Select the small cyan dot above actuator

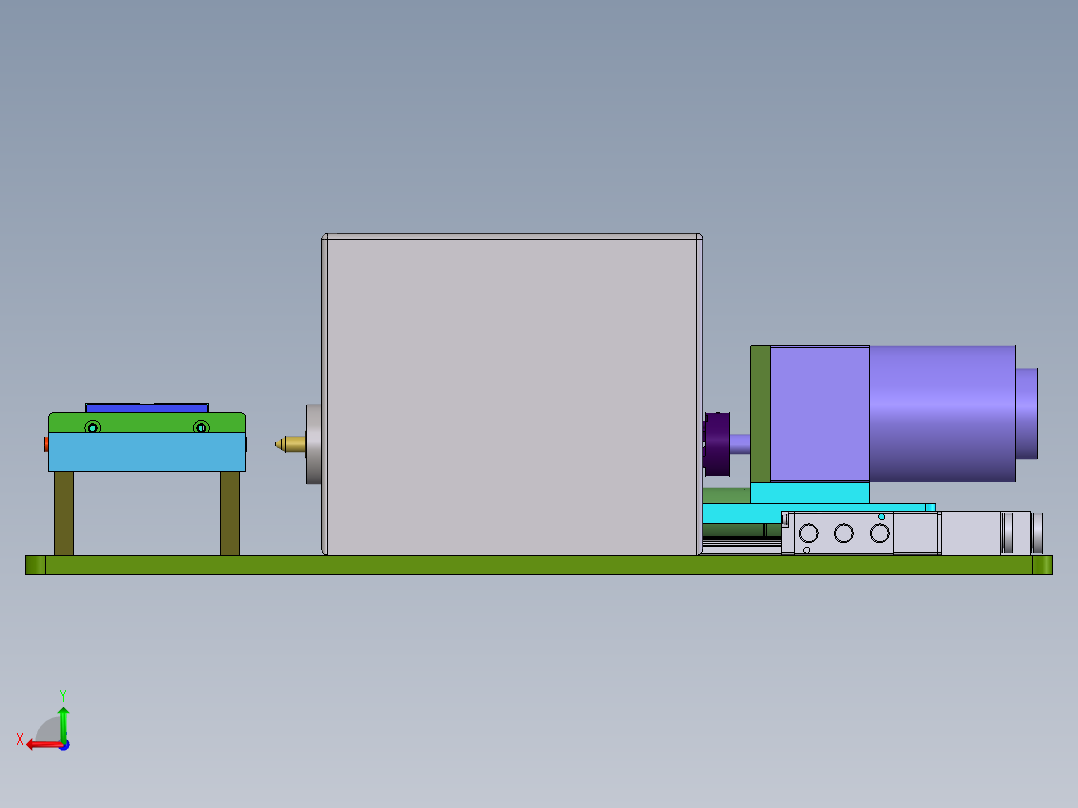coord(881,516)
